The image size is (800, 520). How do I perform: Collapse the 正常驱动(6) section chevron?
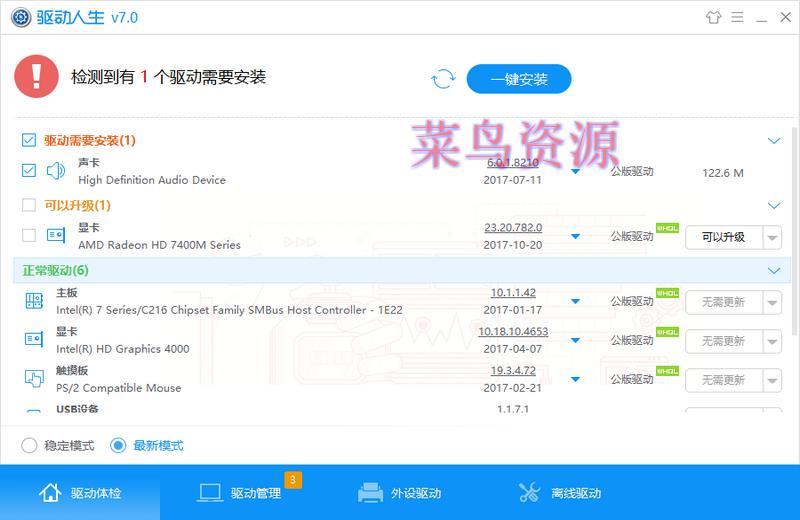(x=774, y=270)
